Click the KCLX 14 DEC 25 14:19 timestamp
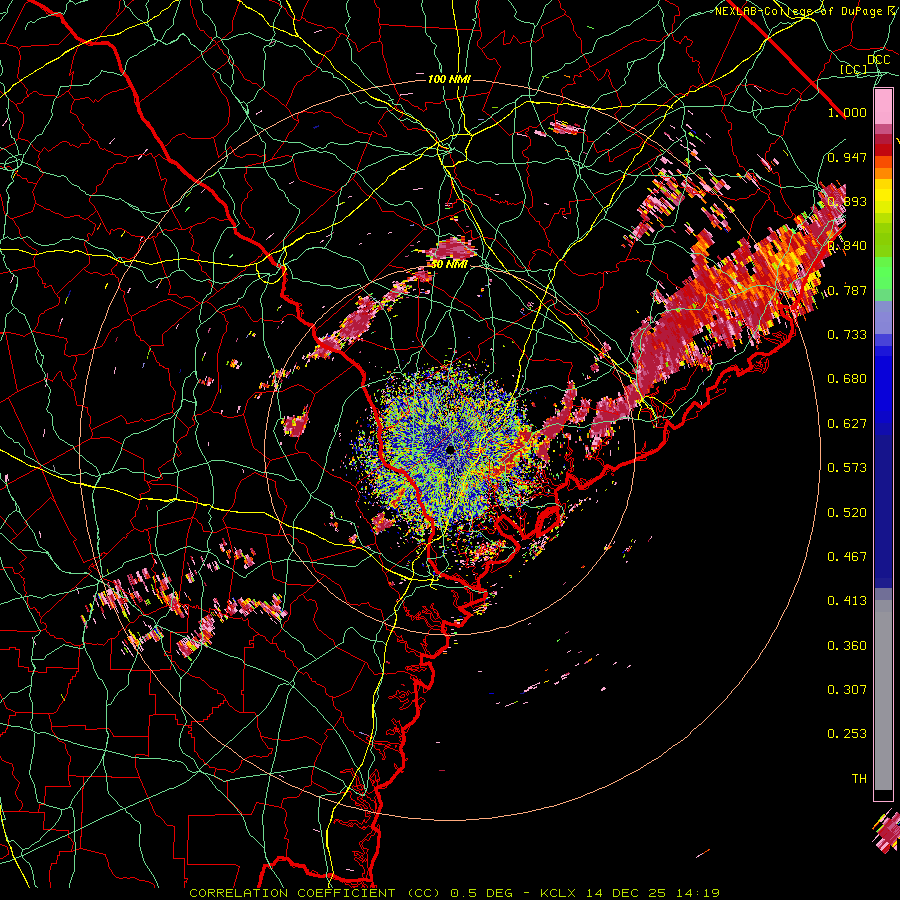Image resolution: width=900 pixels, height=900 pixels. pos(630,893)
